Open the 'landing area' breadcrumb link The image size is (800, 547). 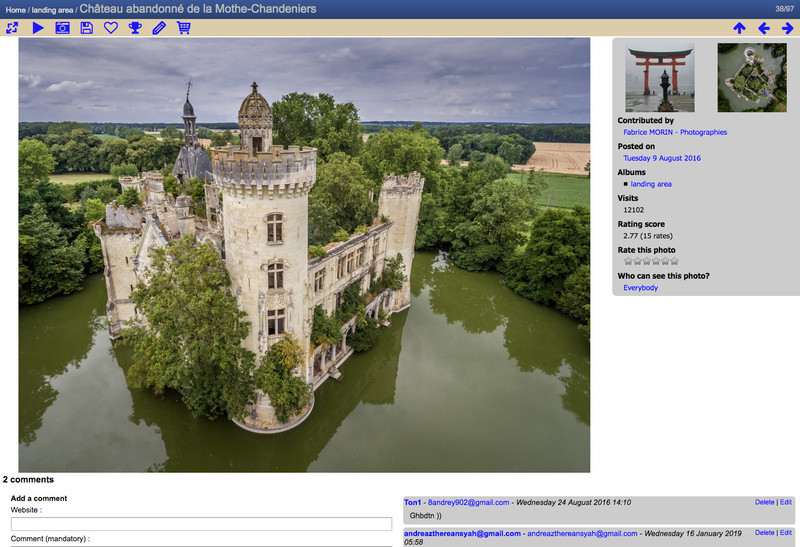click(x=52, y=9)
